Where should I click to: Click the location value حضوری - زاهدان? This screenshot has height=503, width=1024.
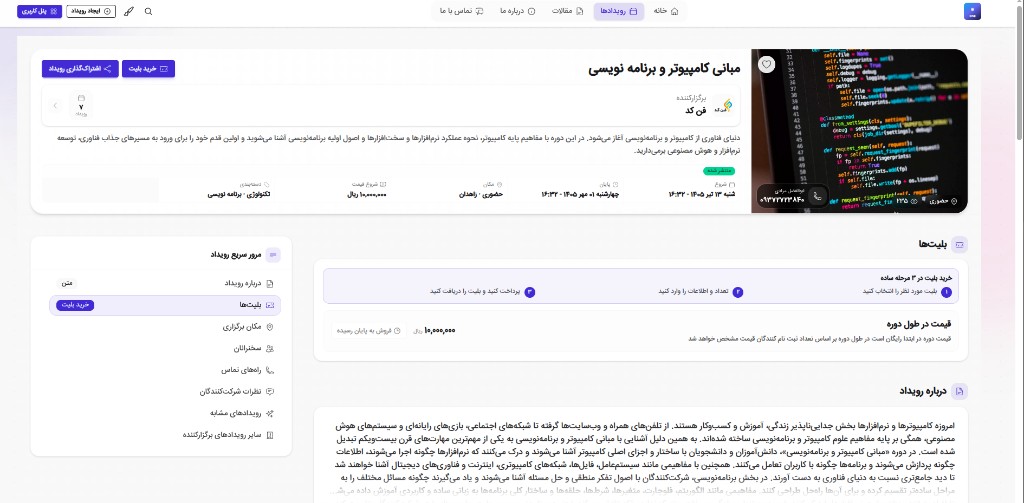click(x=481, y=194)
